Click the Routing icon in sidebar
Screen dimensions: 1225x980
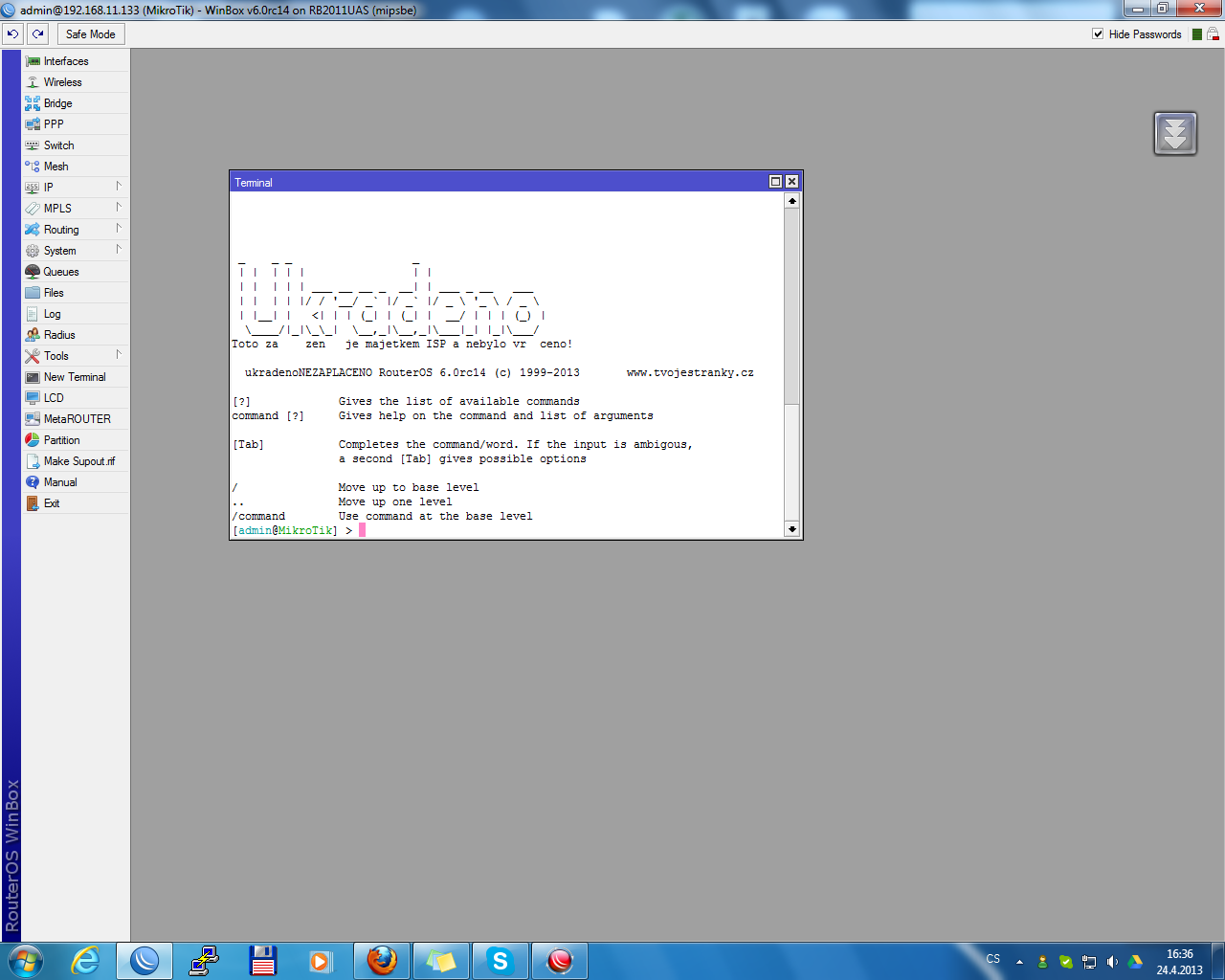point(33,230)
